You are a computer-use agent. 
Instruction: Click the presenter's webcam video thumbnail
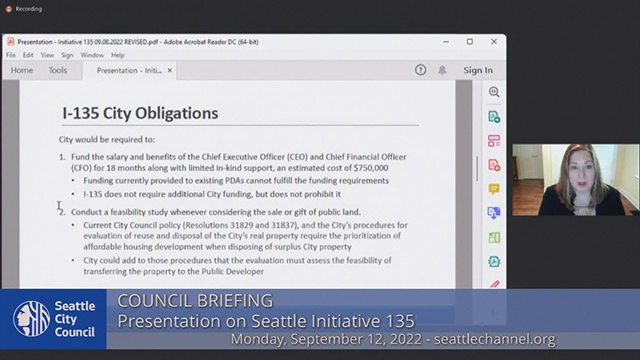576,180
